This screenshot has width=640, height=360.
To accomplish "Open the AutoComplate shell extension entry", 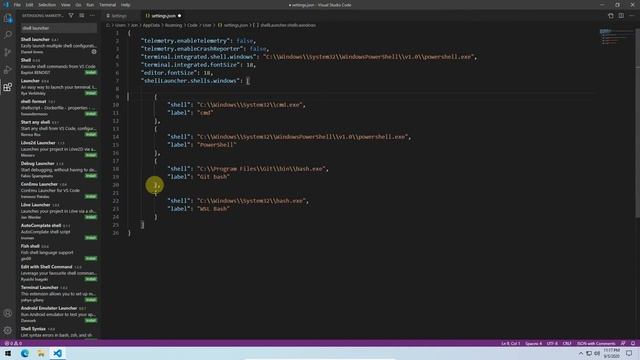I will tap(59, 231).
